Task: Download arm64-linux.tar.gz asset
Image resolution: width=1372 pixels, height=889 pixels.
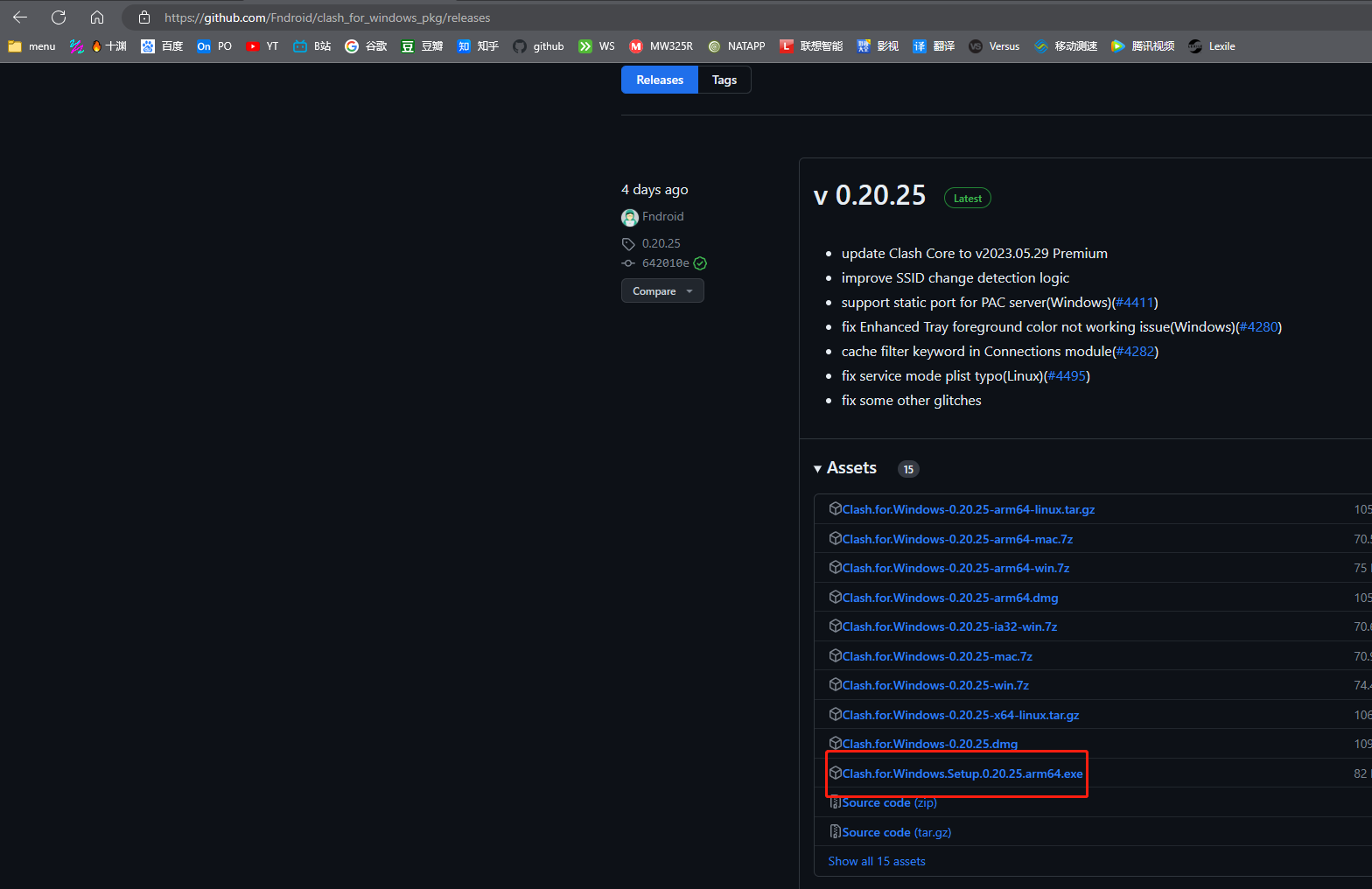Action: click(x=968, y=509)
